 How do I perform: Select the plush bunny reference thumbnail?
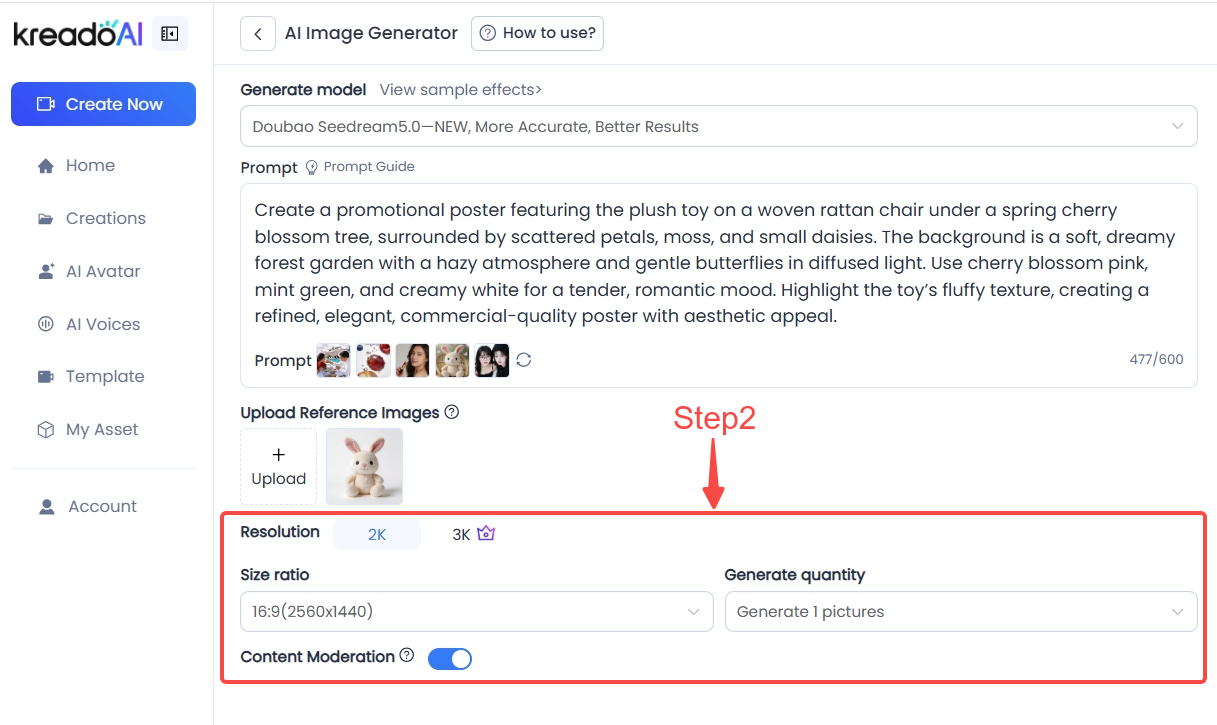pos(364,466)
